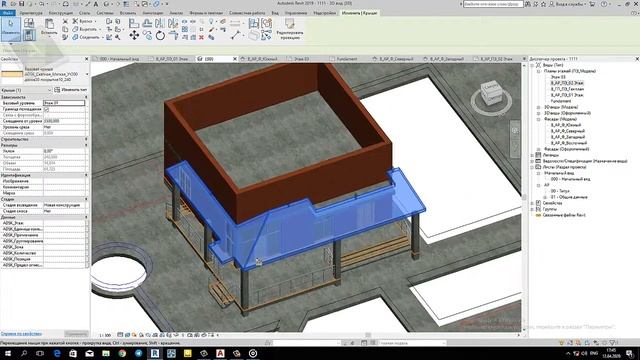Click the Save icon in quick access toolbar
Screen dimensions: 640x360
click(22, 4)
